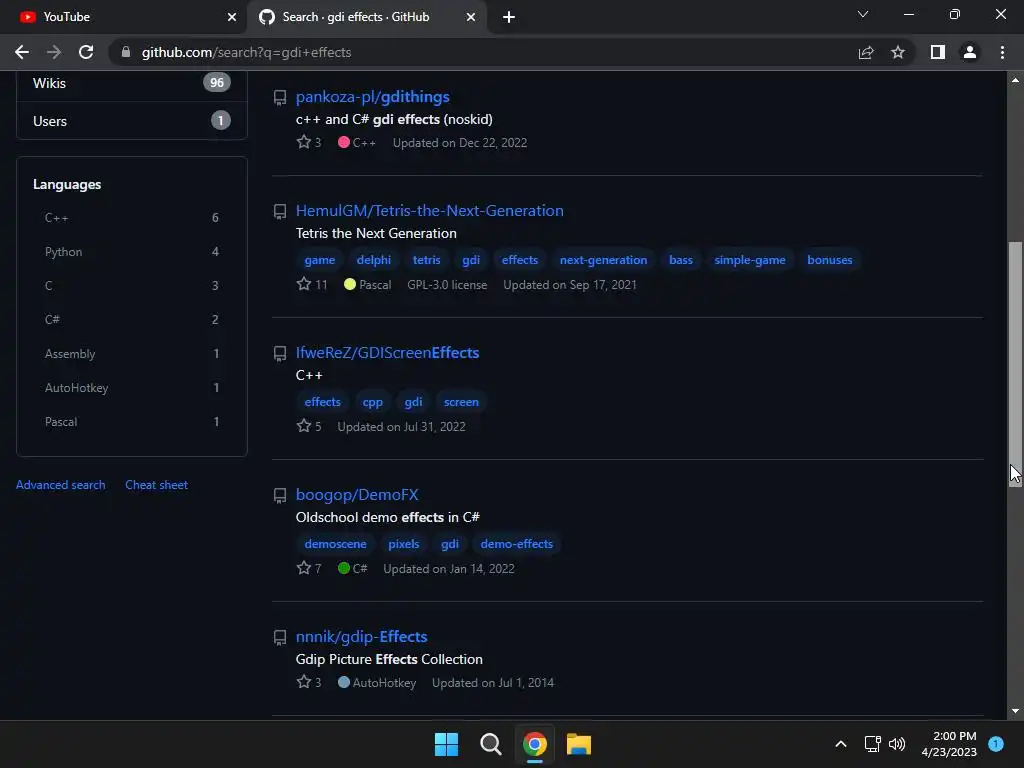Click the browser forward arrow
1024x768 pixels.
[54, 52]
